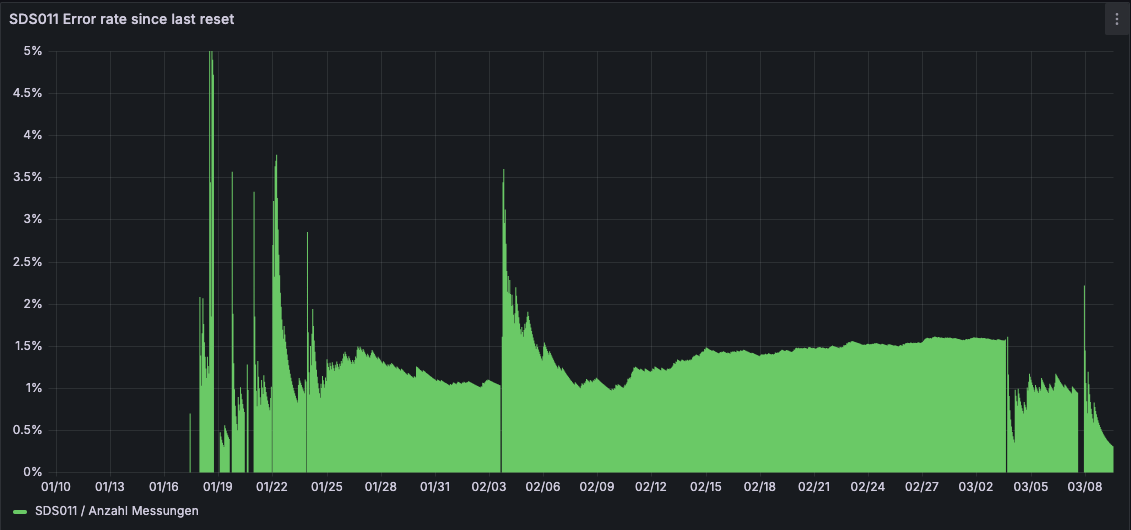This screenshot has height=530, width=1131.
Task: Click the 03/05 date label
Action: tap(1031, 487)
